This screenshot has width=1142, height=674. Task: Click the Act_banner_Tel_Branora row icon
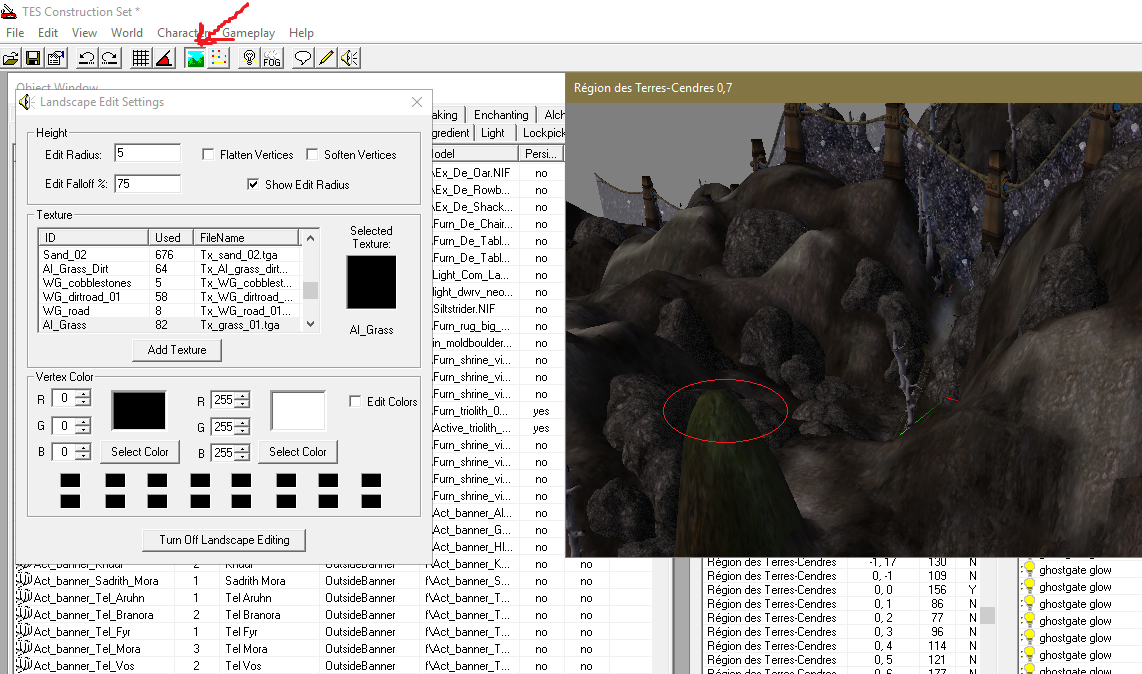(x=24, y=614)
